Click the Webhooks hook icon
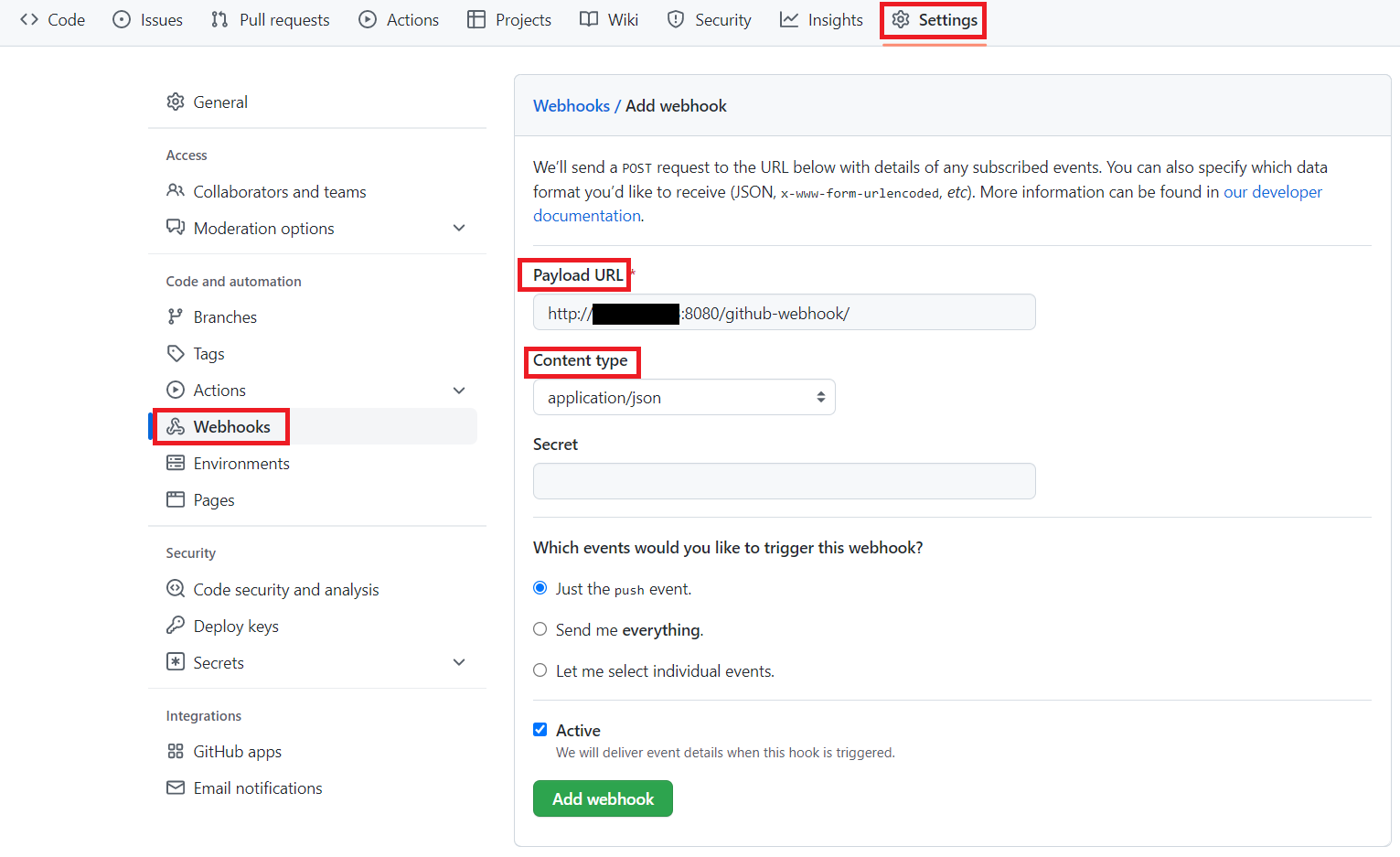Image resolution: width=1400 pixels, height=857 pixels. coord(176,426)
